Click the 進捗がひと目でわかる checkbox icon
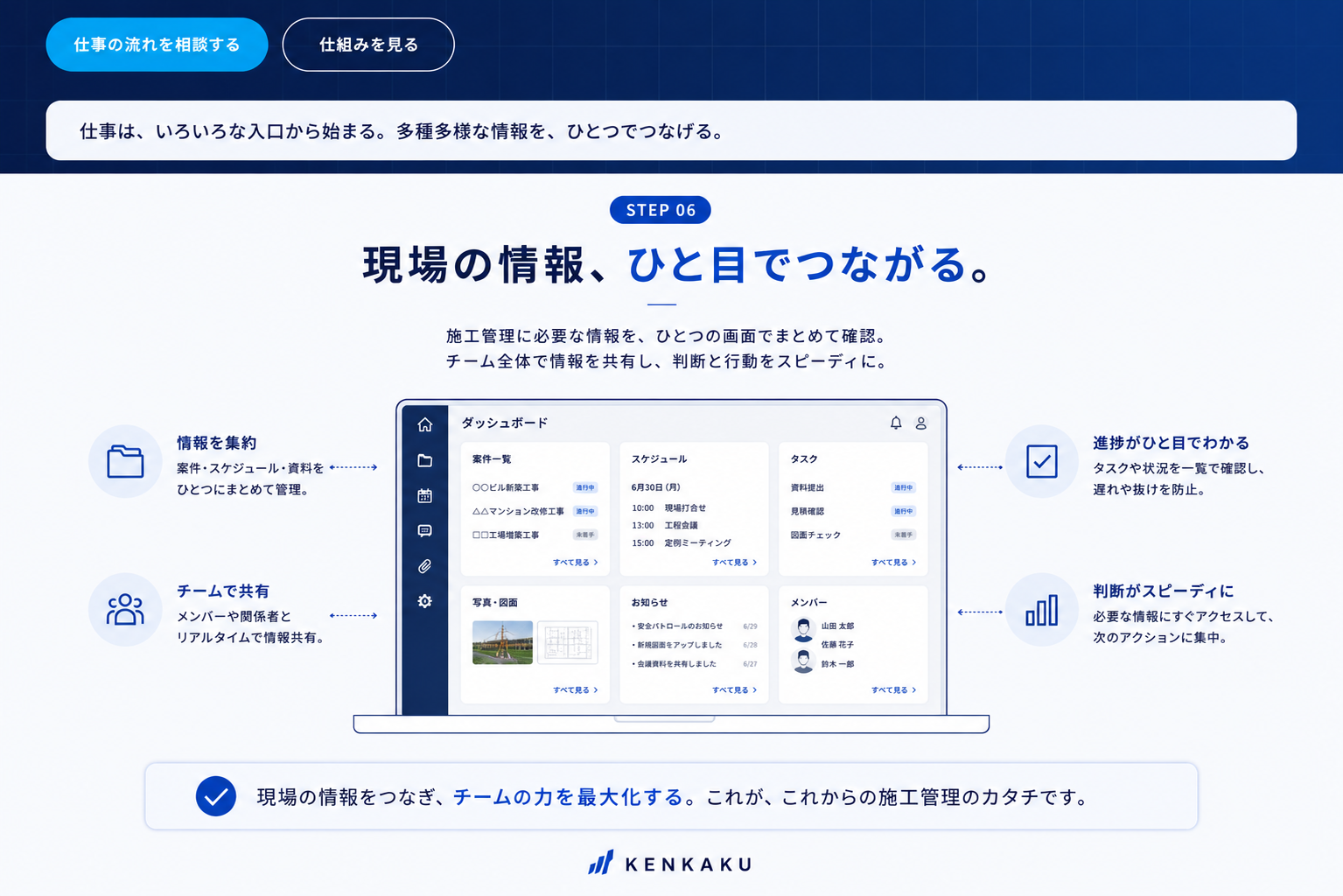This screenshot has height=896, width=1343. point(1041,461)
